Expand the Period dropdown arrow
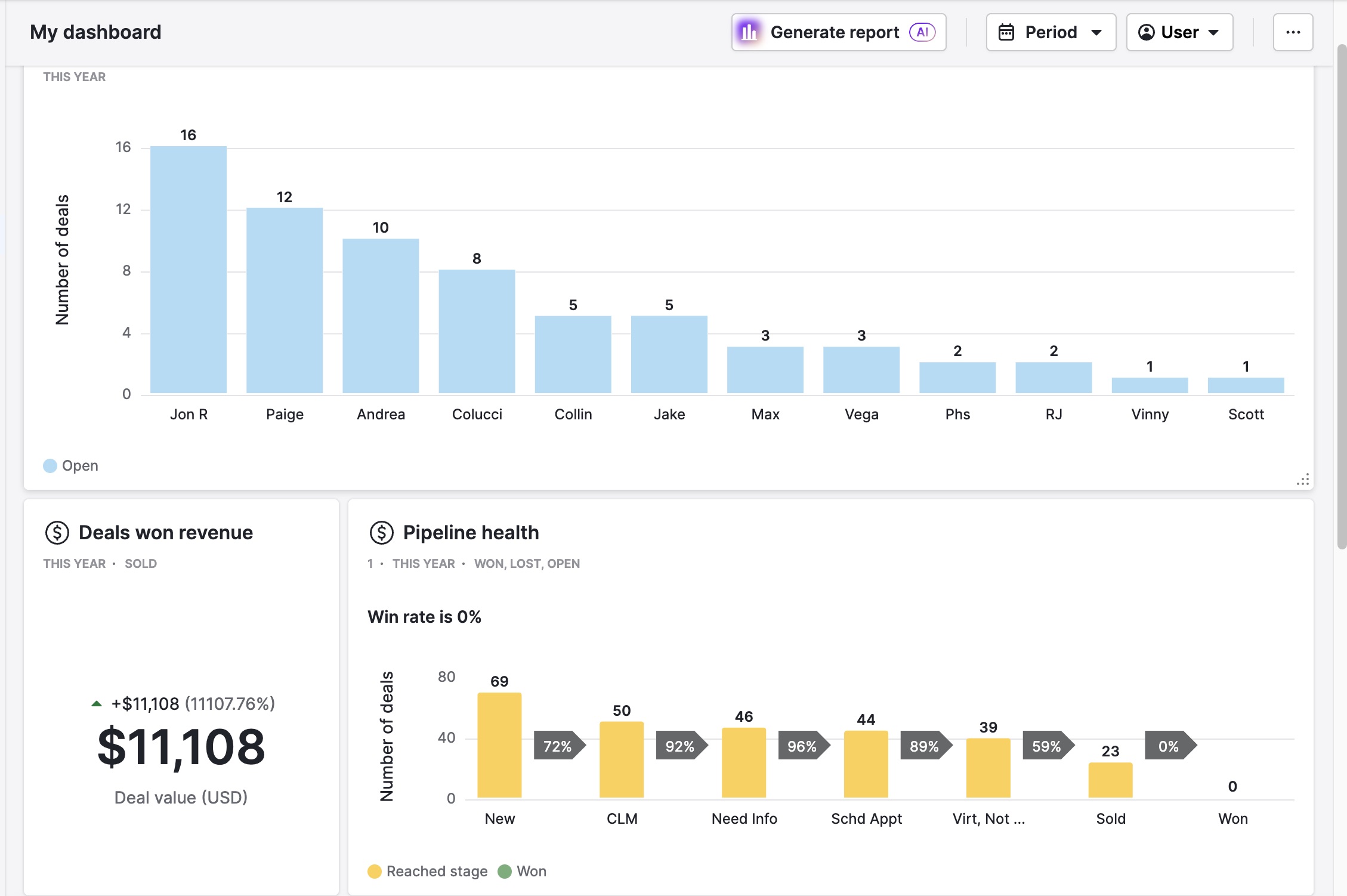Screen dimensions: 1347x896 coord(1096,33)
